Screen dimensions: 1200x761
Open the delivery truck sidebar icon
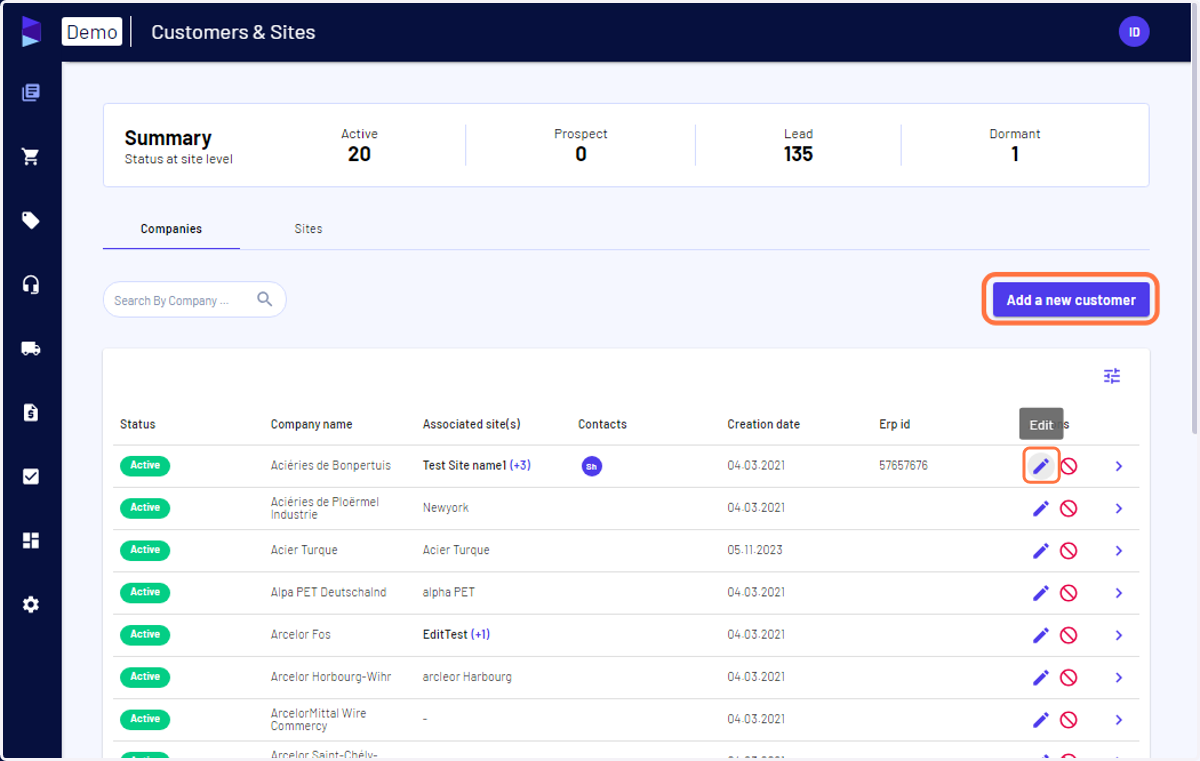coord(31,349)
